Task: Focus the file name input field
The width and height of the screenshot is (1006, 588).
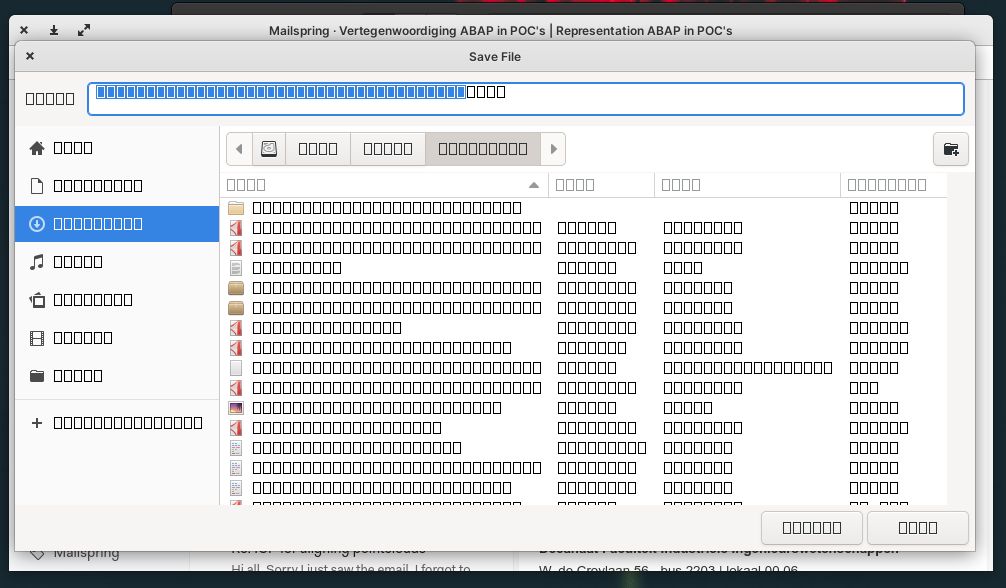Action: (525, 99)
